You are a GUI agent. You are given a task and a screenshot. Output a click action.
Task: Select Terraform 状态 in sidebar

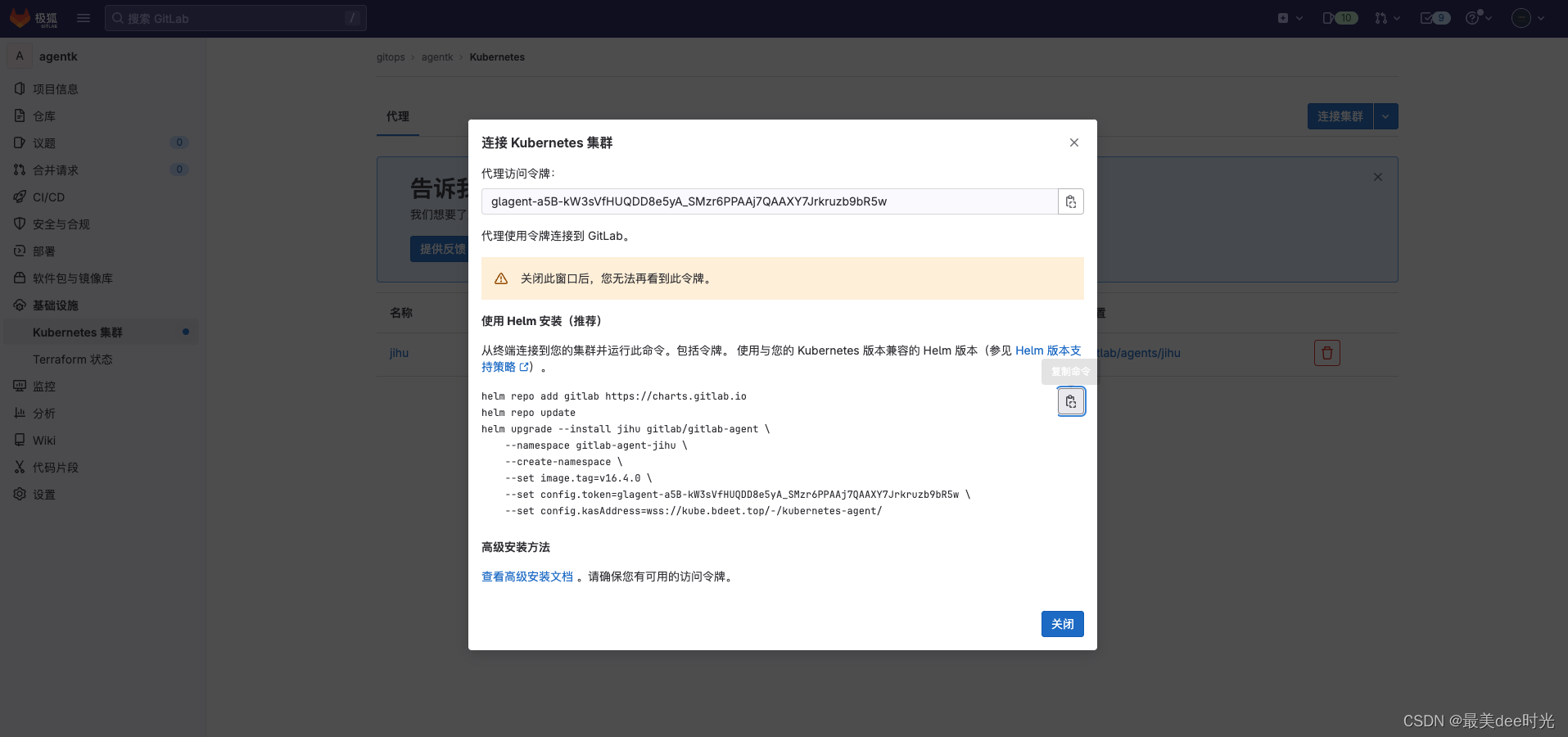click(73, 359)
